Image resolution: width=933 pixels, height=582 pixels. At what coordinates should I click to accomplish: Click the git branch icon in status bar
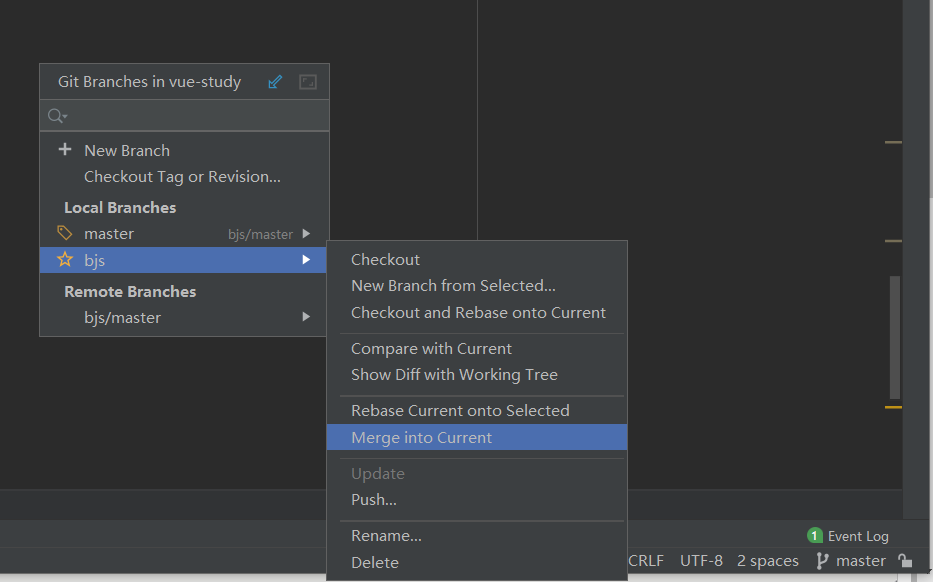point(822,561)
